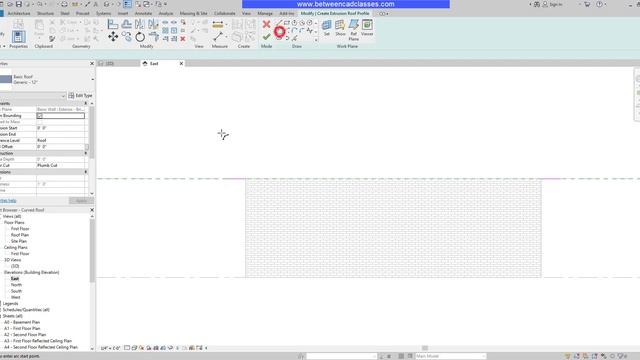Select sheet A2 - Second Floor Plan

point(25,335)
